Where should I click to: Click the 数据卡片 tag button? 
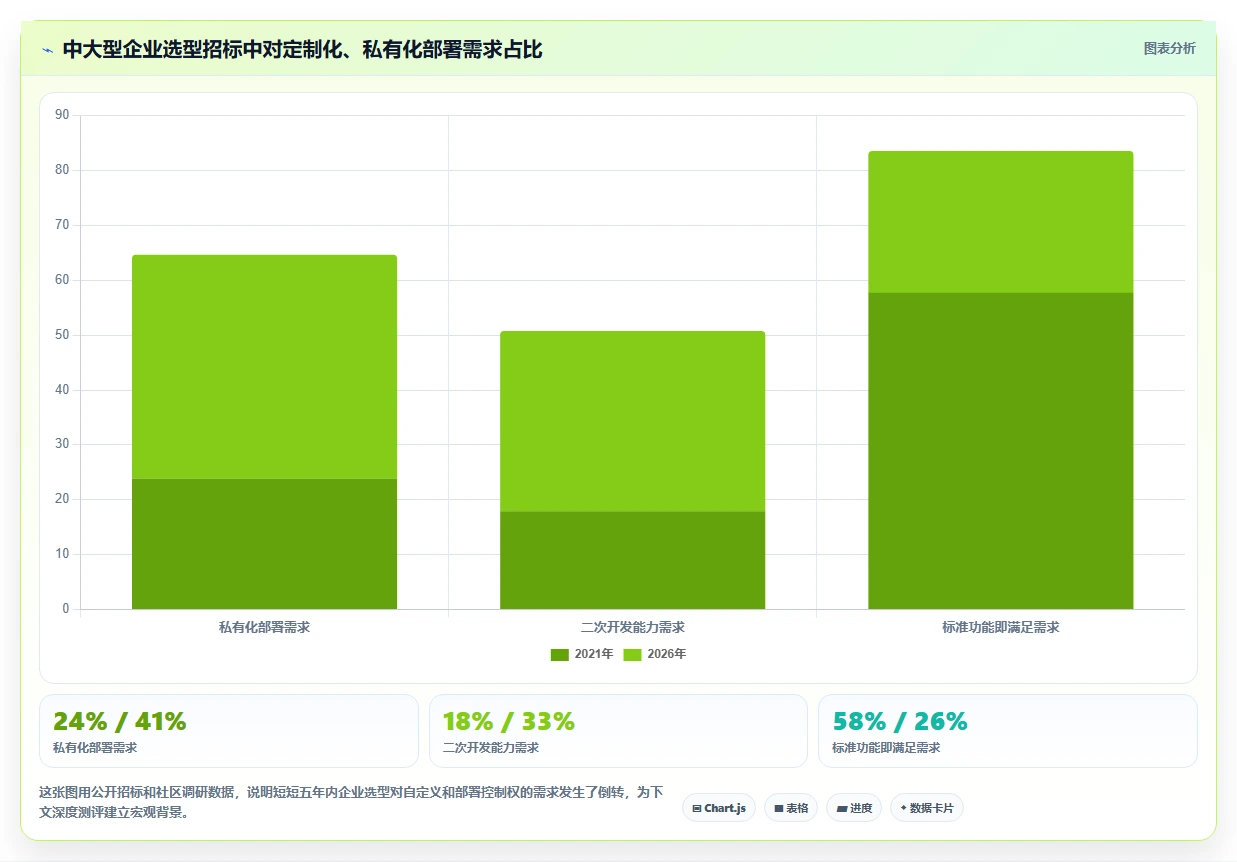tap(927, 808)
